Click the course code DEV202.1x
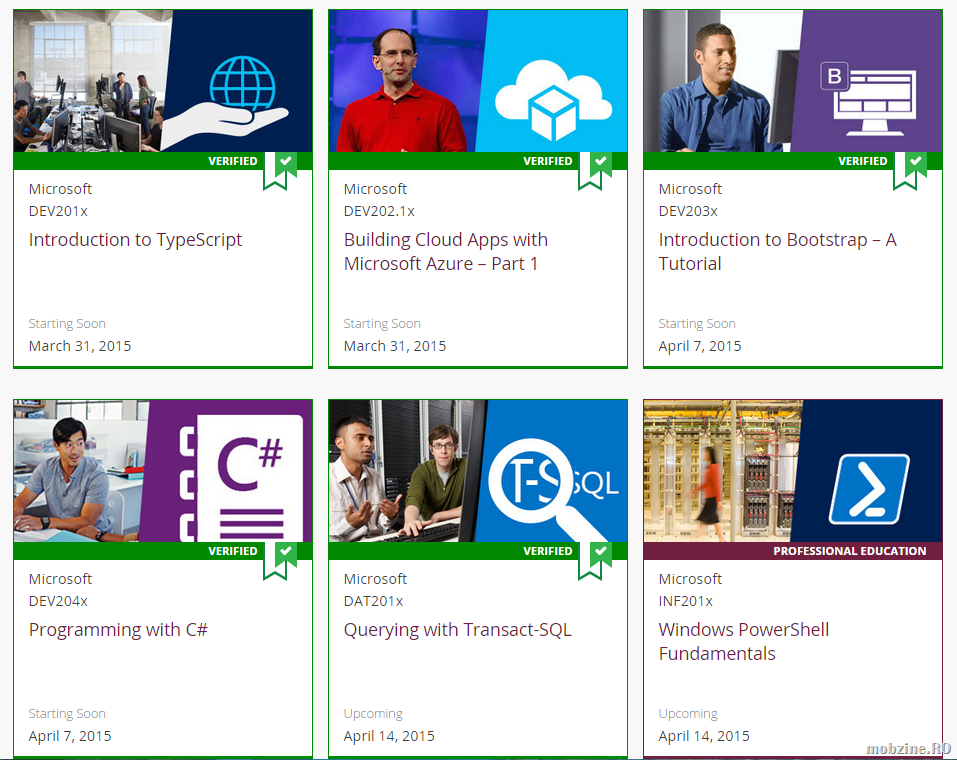The image size is (957, 760). click(379, 211)
